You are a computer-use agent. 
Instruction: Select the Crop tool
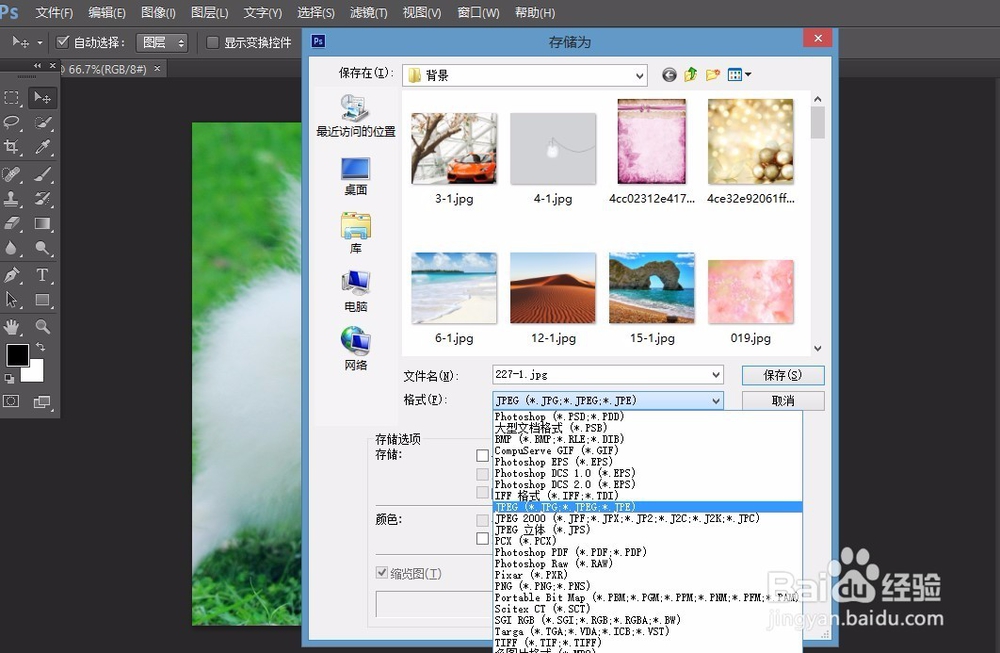click(11, 147)
